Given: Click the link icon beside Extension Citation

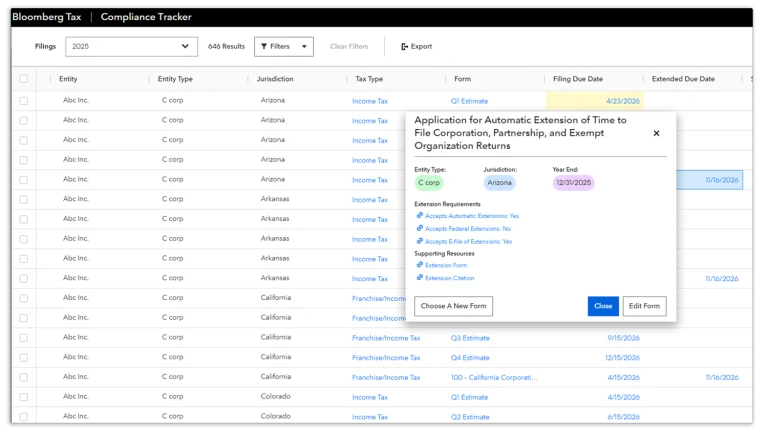Looking at the screenshot, I should click(x=419, y=278).
